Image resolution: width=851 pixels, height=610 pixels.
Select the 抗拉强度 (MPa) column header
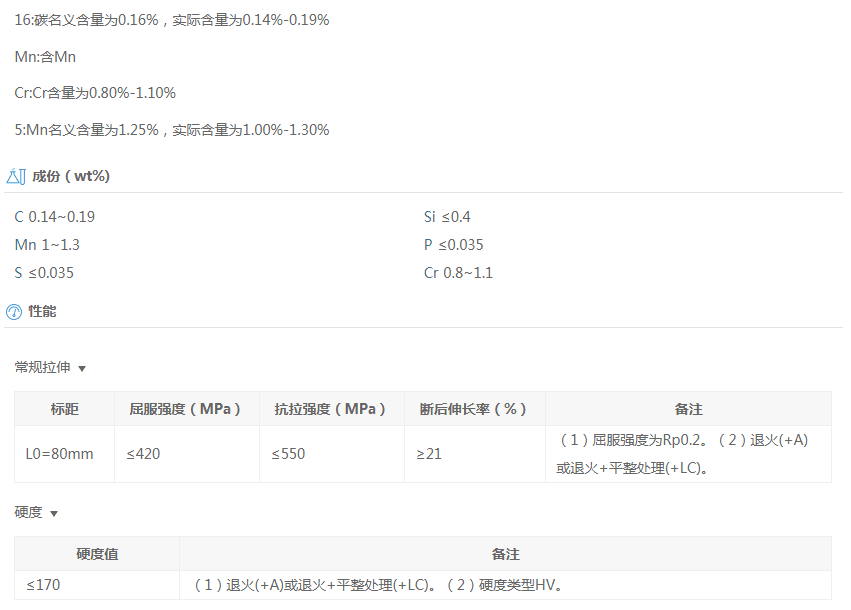pos(331,409)
